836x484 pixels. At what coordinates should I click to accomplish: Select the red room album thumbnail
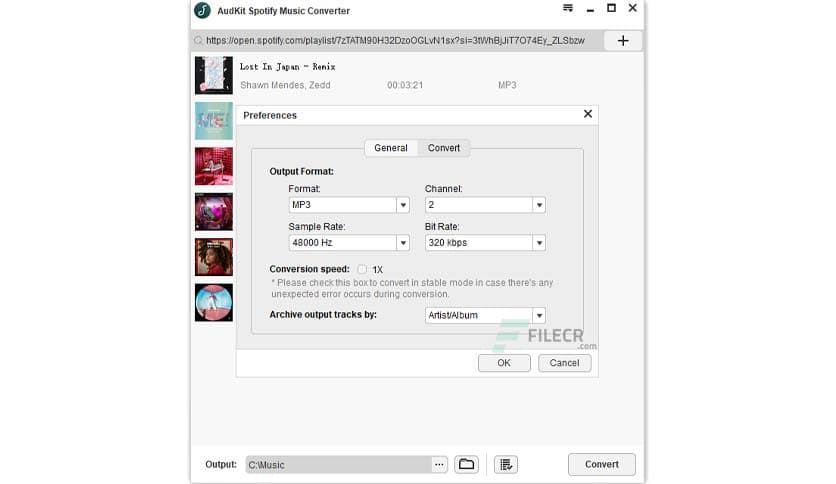[x=214, y=166]
